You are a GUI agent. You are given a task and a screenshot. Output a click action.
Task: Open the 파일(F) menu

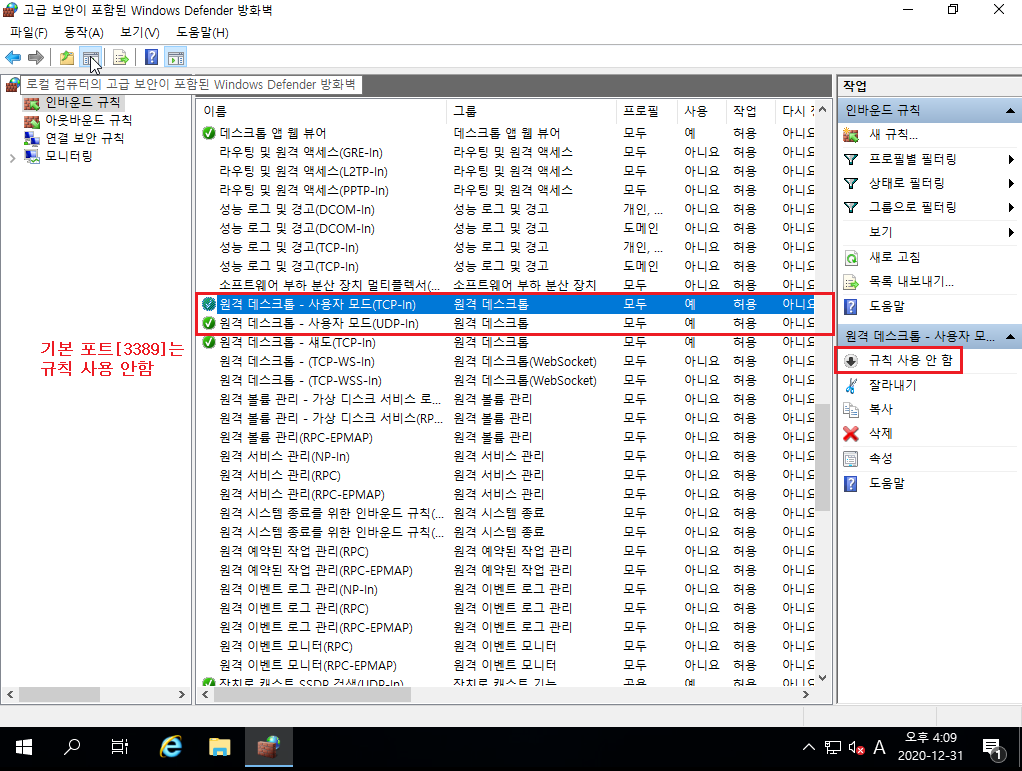[x=29, y=33]
